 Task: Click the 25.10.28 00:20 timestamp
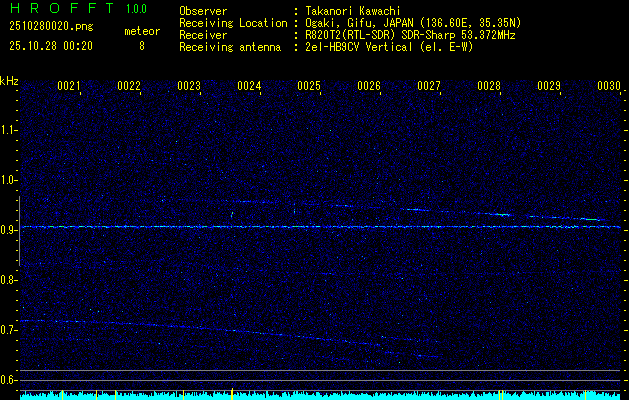tap(50, 46)
